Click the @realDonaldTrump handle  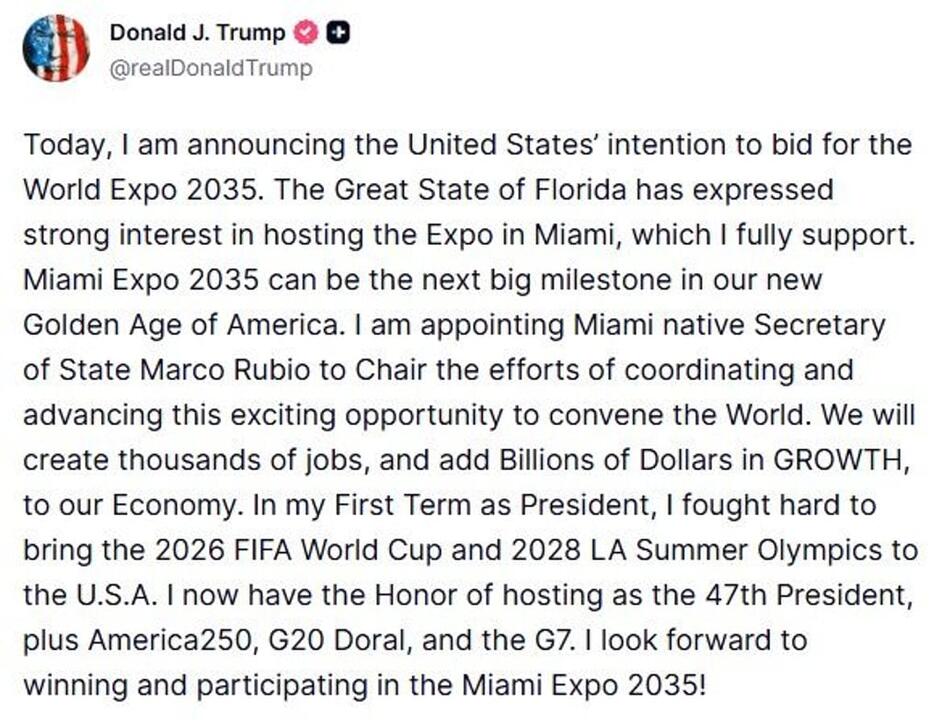click(x=210, y=68)
